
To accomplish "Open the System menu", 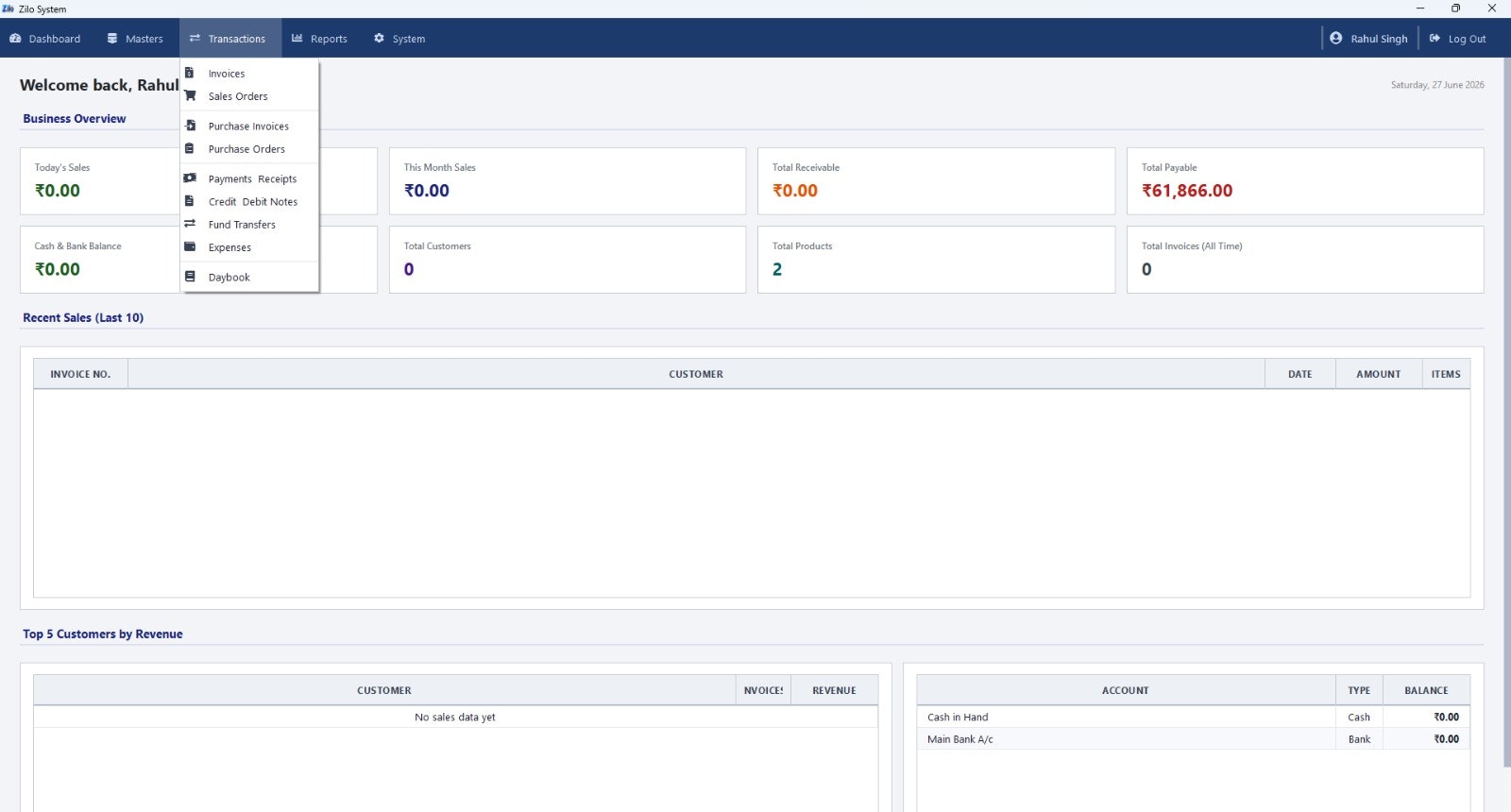I will click(x=399, y=39).
